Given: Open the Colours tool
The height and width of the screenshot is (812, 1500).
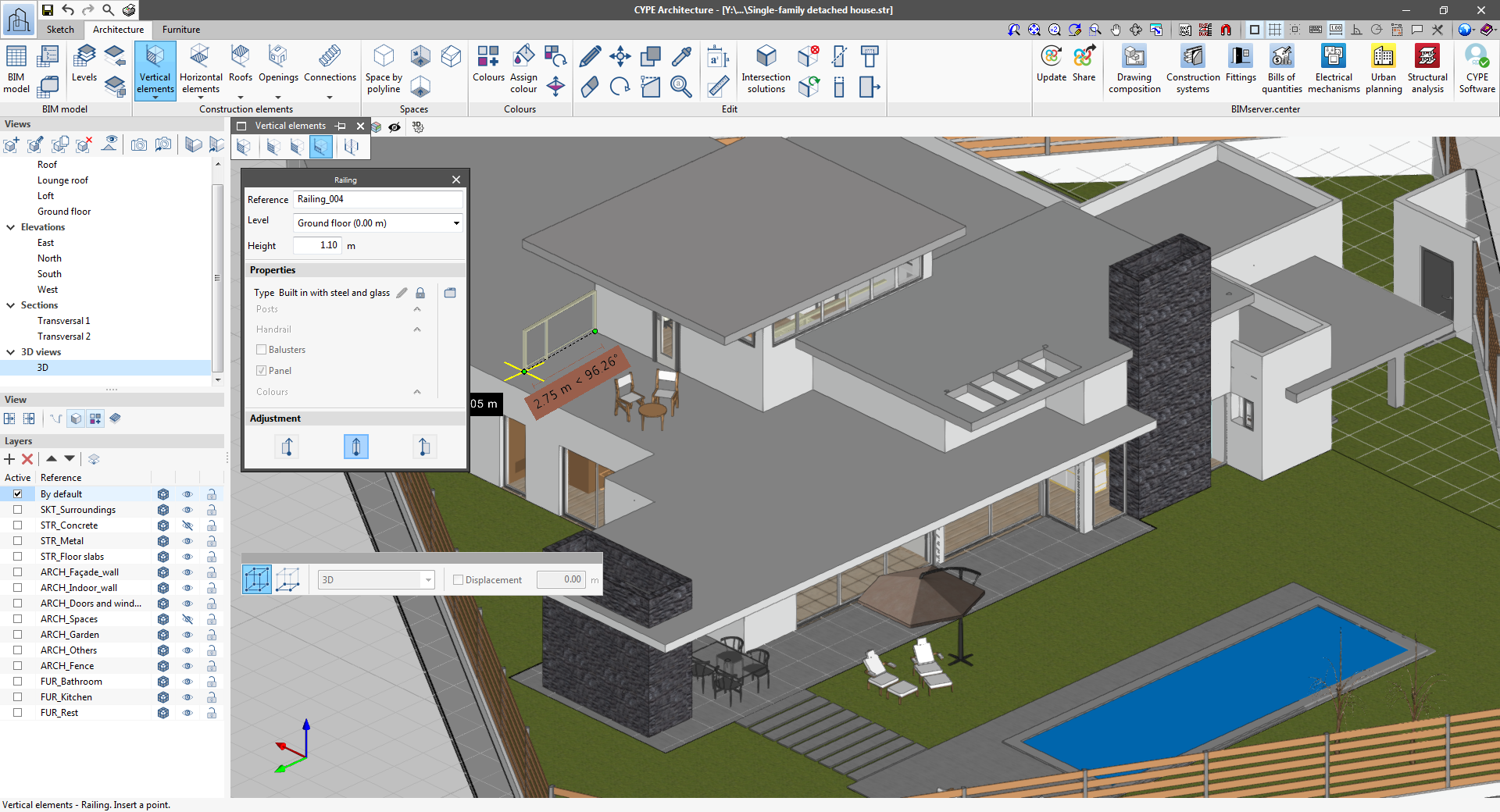Looking at the screenshot, I should [x=488, y=64].
